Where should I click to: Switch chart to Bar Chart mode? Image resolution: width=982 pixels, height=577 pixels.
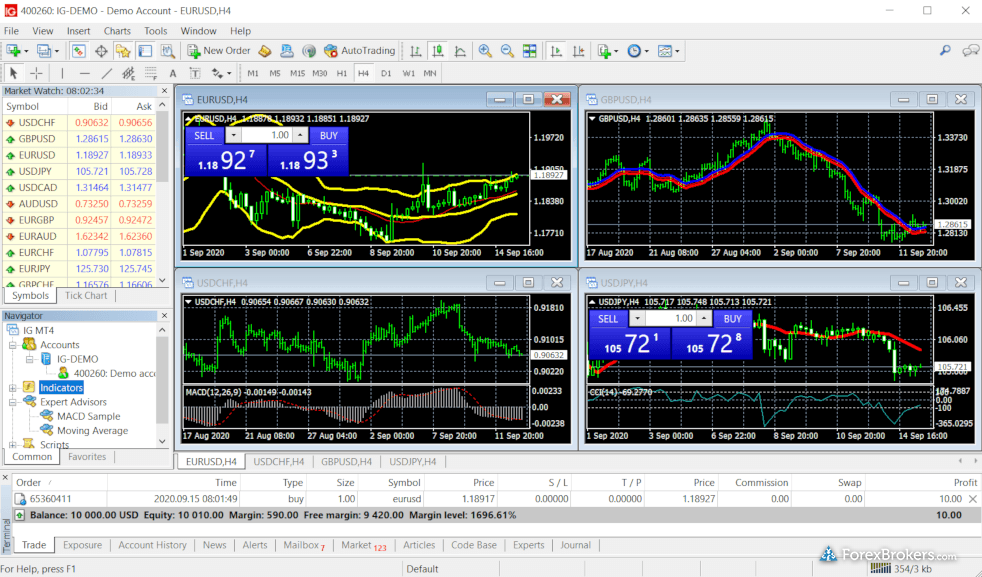(415, 51)
